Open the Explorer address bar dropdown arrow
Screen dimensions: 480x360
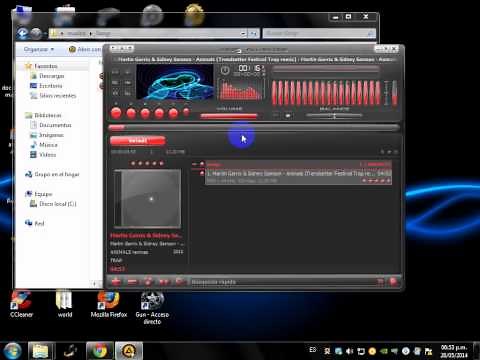pyautogui.click(x=243, y=33)
